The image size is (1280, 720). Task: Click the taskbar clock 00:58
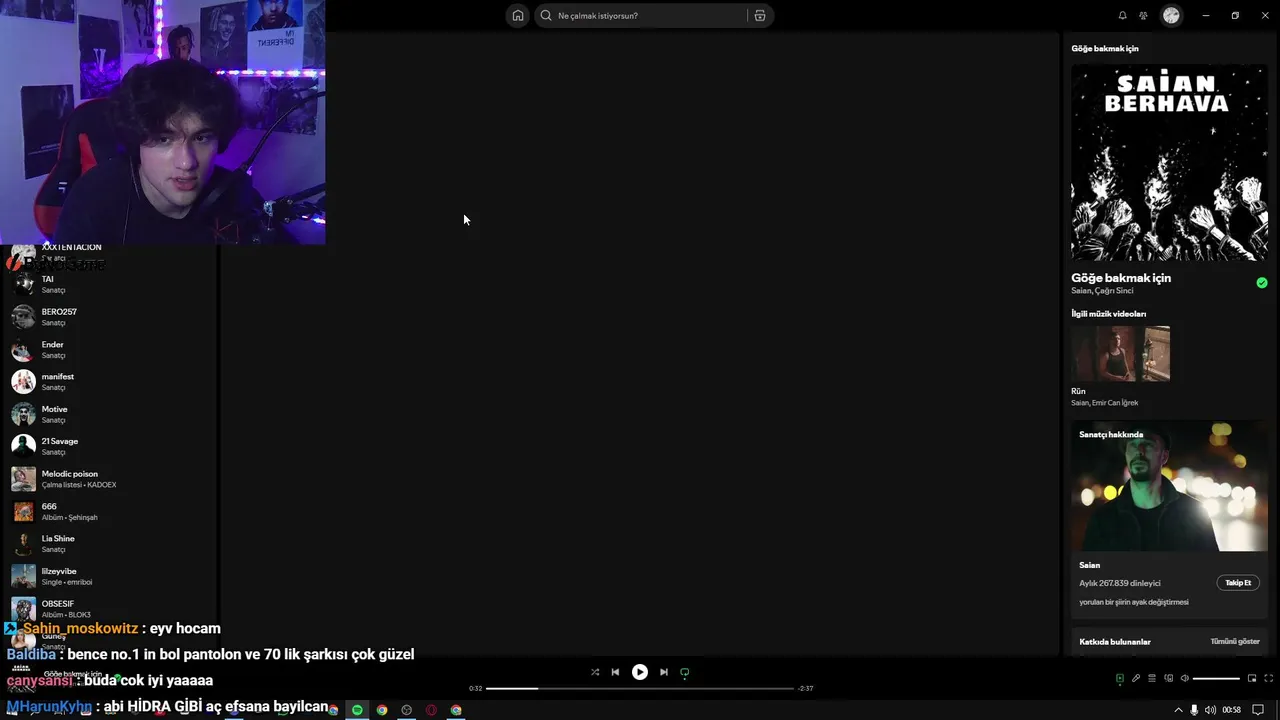click(1232, 710)
